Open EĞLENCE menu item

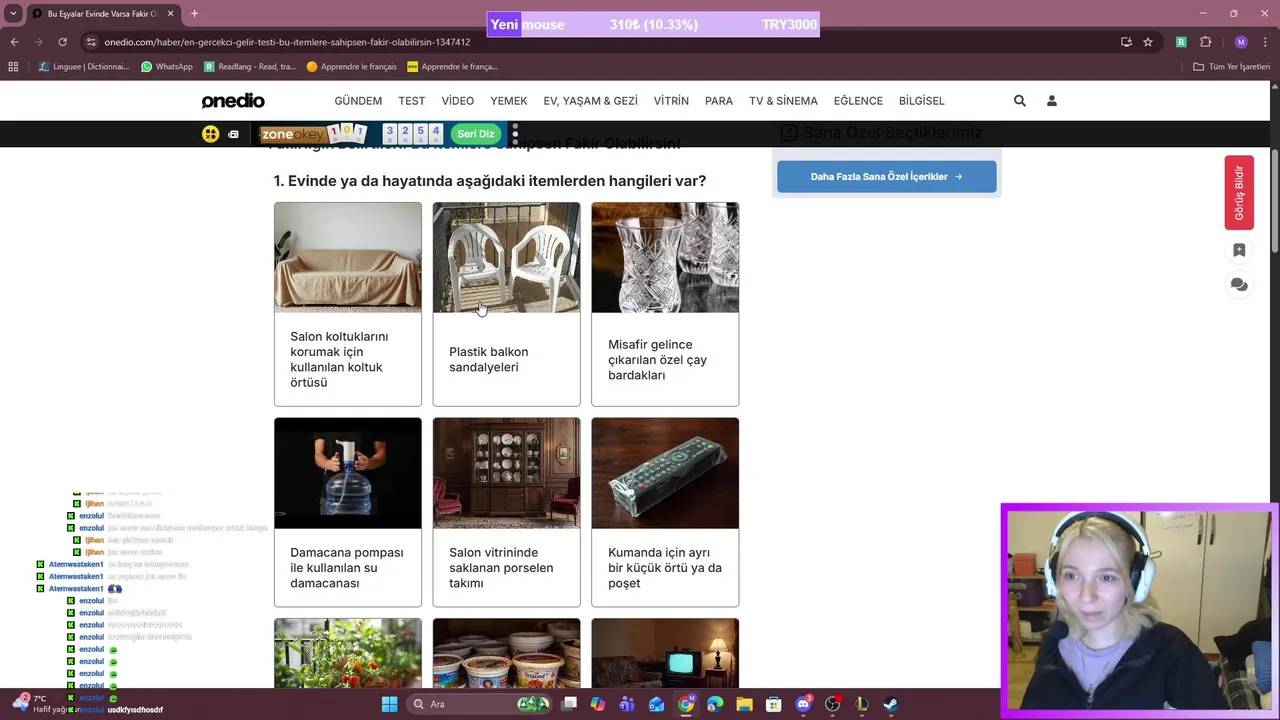coord(858,101)
